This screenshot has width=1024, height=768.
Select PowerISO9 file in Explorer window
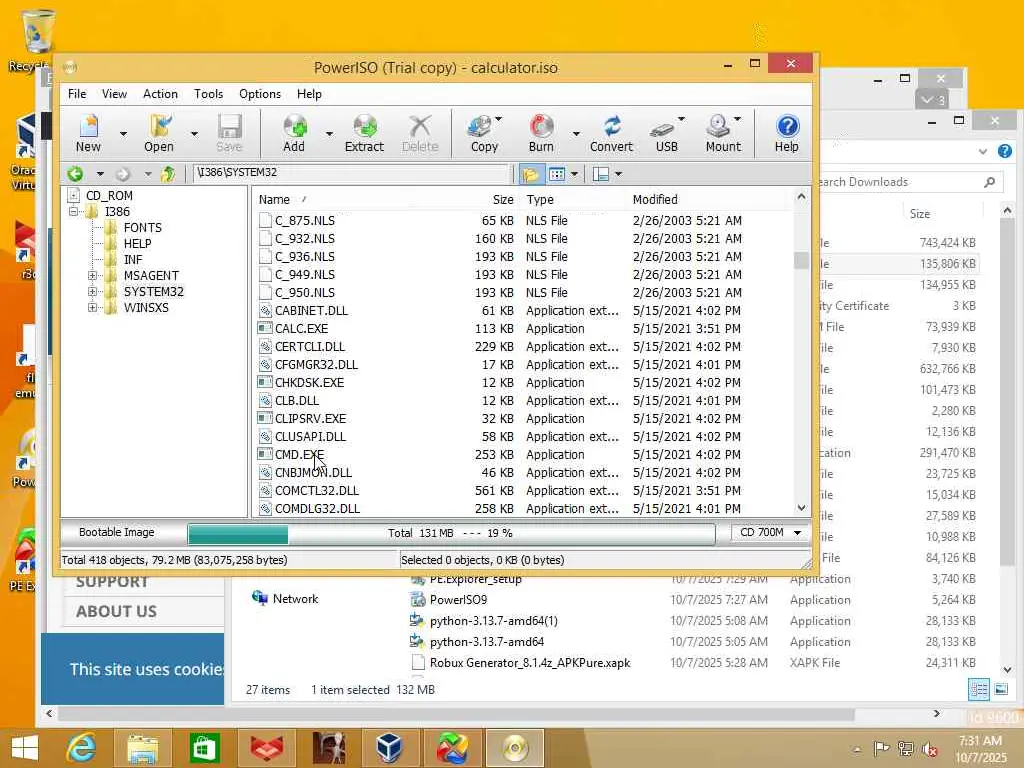458,600
